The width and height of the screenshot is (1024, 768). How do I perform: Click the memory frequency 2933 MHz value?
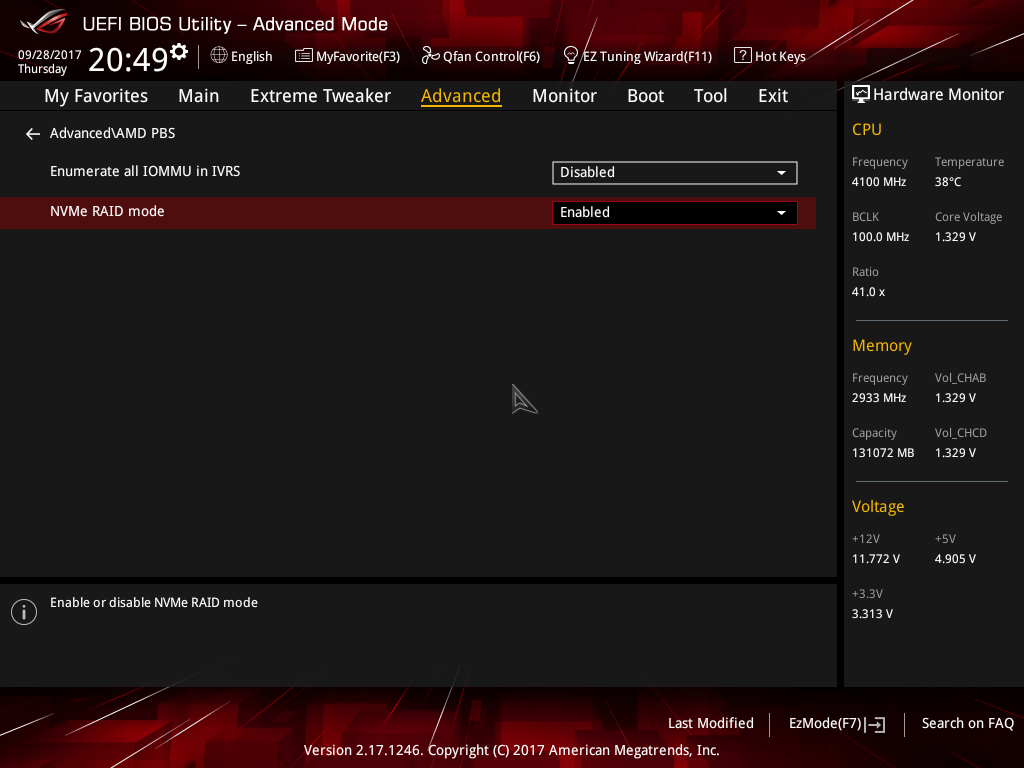point(879,398)
